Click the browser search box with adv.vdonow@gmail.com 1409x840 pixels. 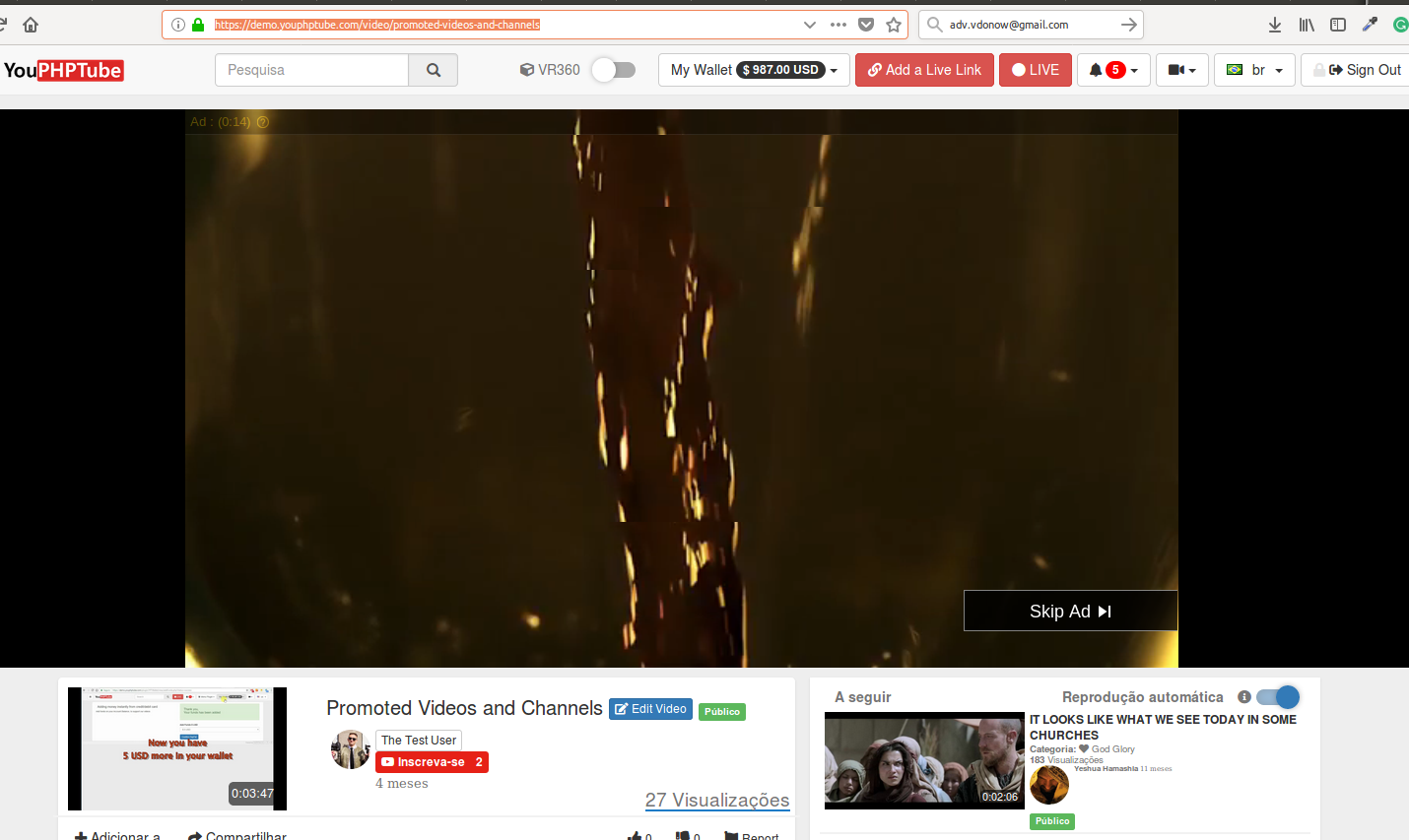point(1032,25)
